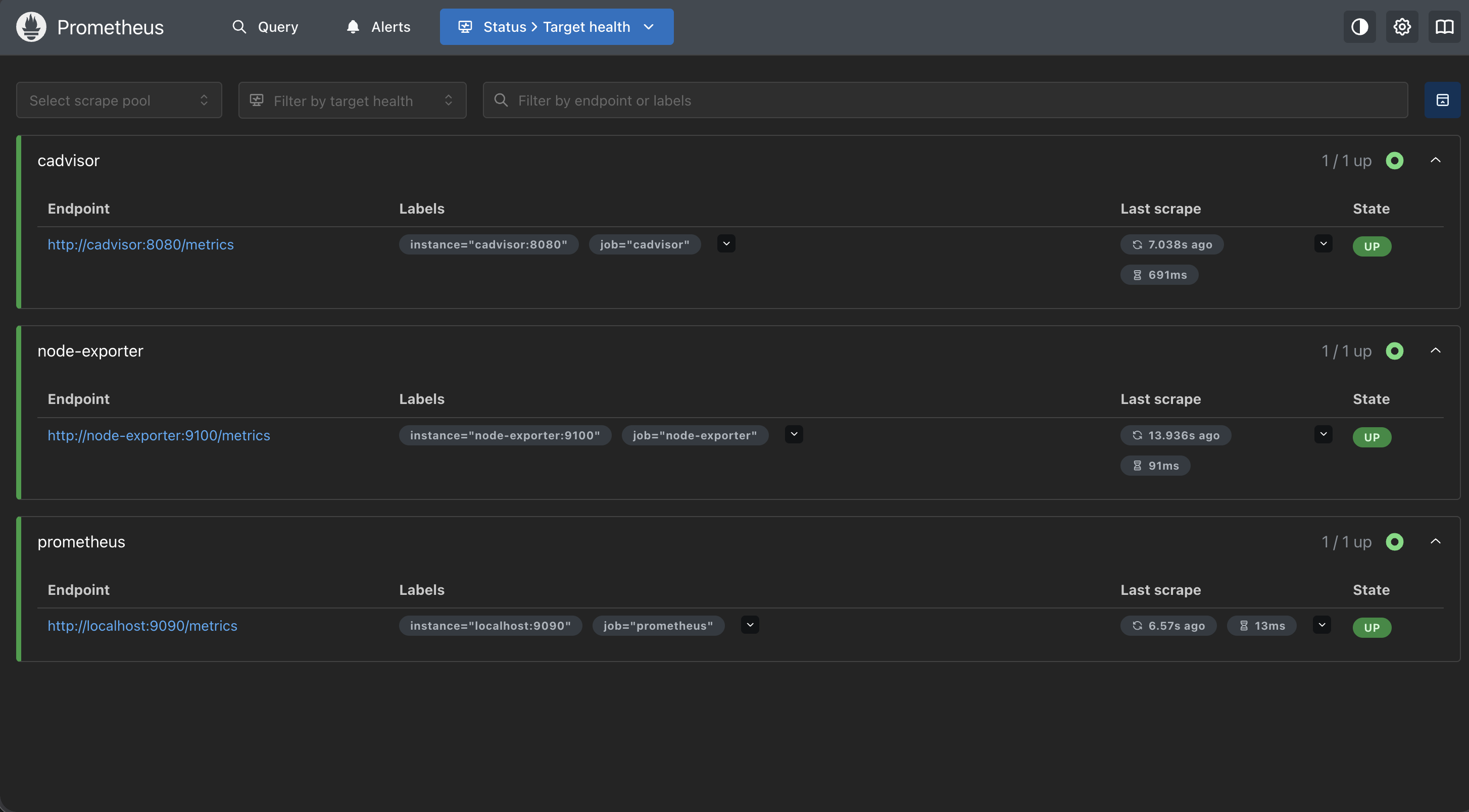Click the 691ms scrape duration badge
This screenshot has height=812, width=1469.
(1159, 275)
